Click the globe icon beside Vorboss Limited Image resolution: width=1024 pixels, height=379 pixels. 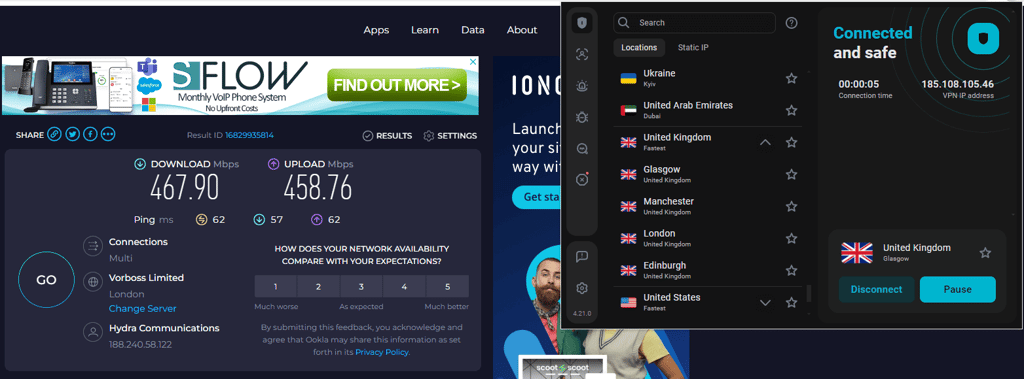tap(93, 282)
